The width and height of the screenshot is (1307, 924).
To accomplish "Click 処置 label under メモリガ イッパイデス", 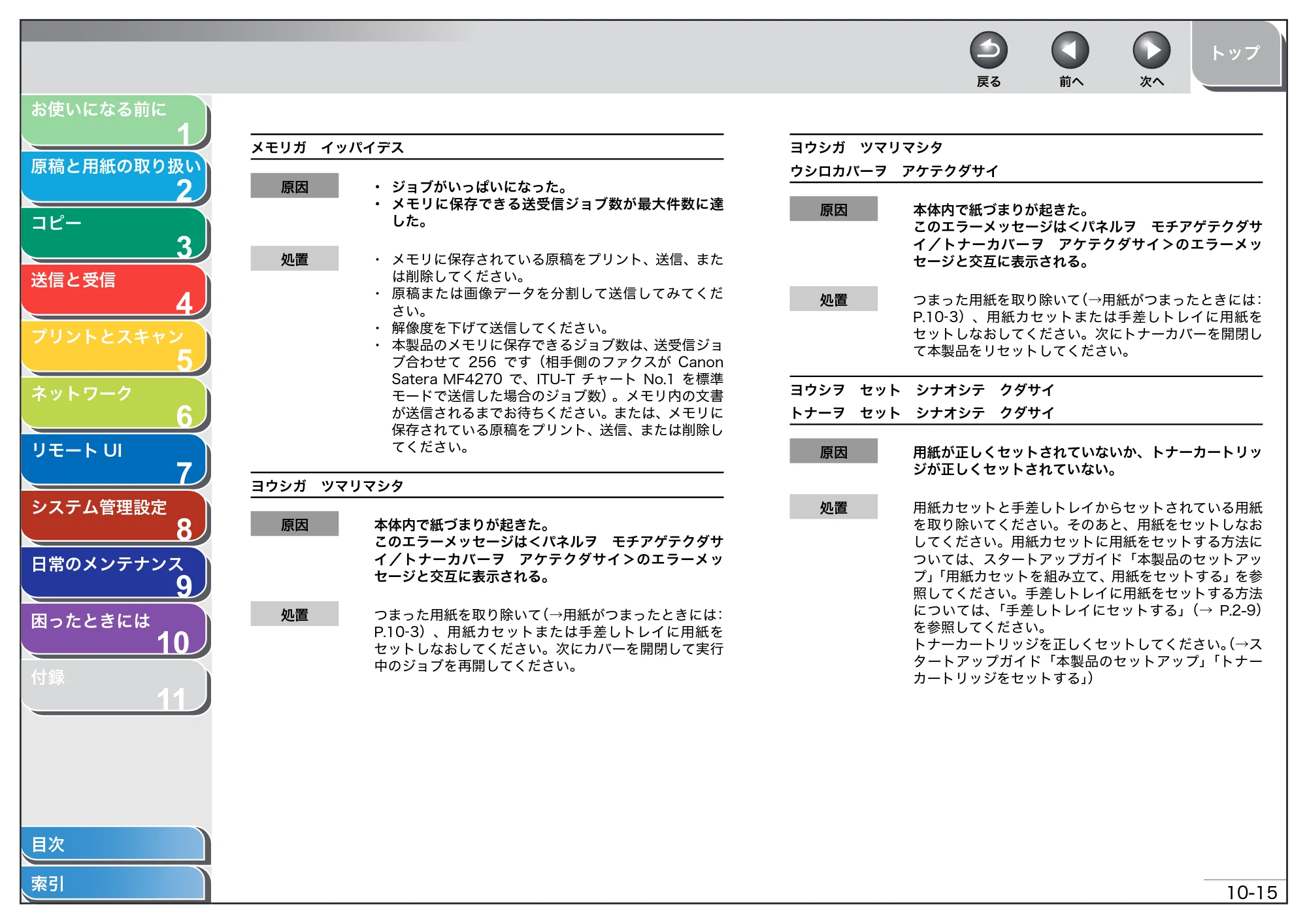I will 295,259.
